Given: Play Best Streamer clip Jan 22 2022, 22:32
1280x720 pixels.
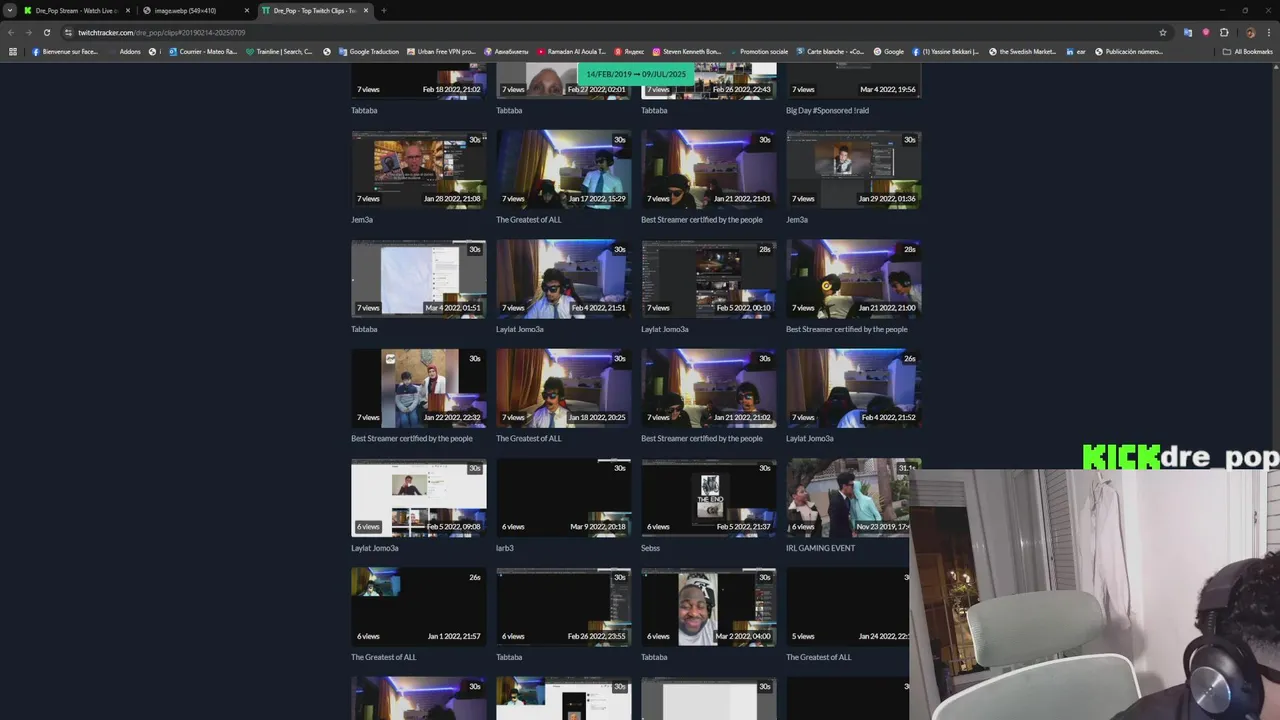Looking at the screenshot, I should 419,388.
